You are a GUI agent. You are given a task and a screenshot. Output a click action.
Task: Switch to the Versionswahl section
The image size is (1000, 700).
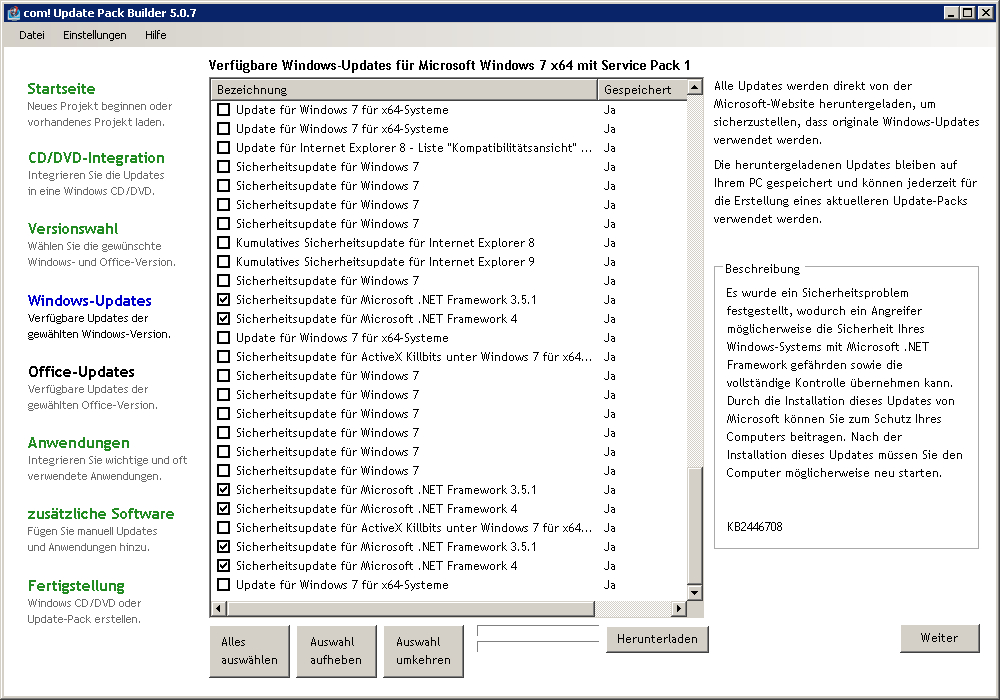coord(73,228)
